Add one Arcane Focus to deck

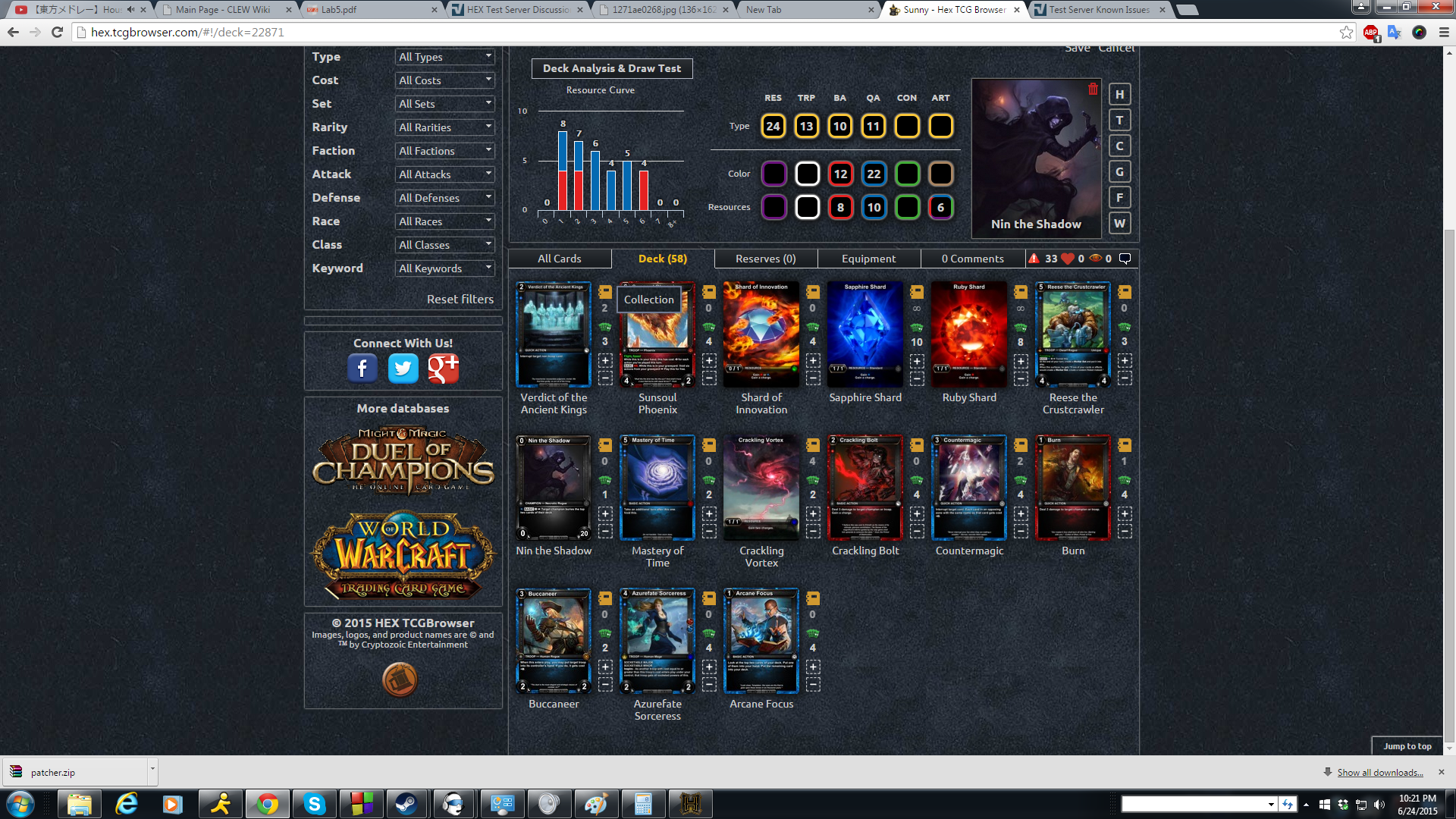(813, 667)
